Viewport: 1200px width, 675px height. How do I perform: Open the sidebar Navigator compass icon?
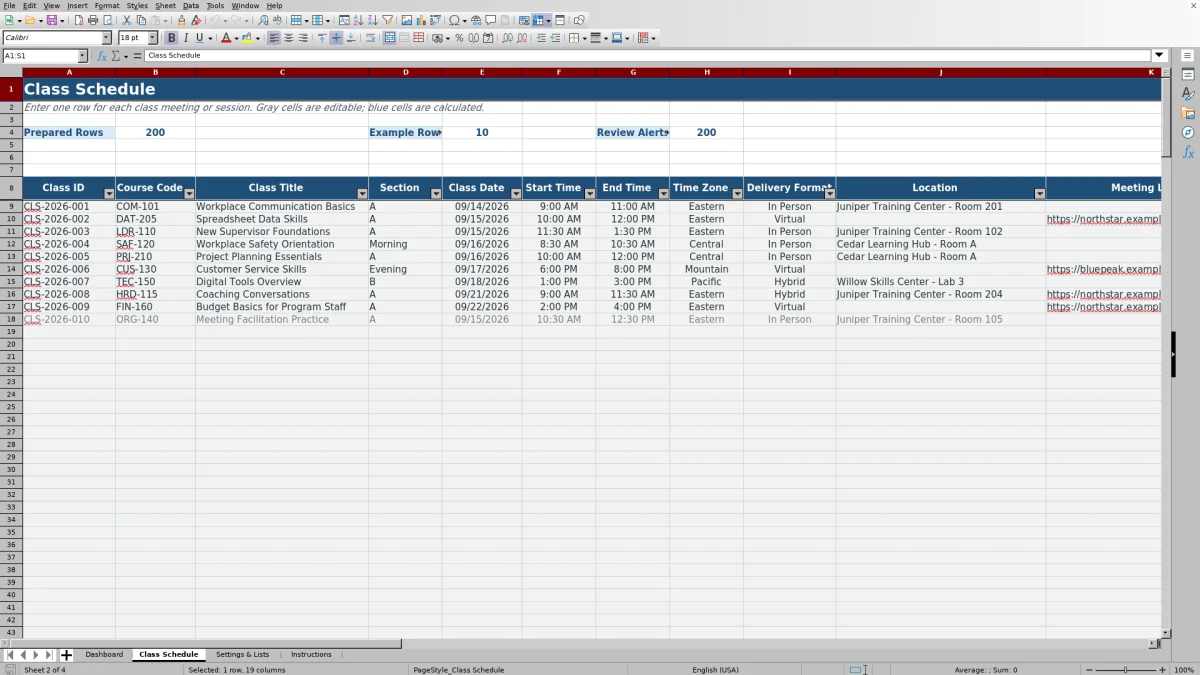point(1188,132)
